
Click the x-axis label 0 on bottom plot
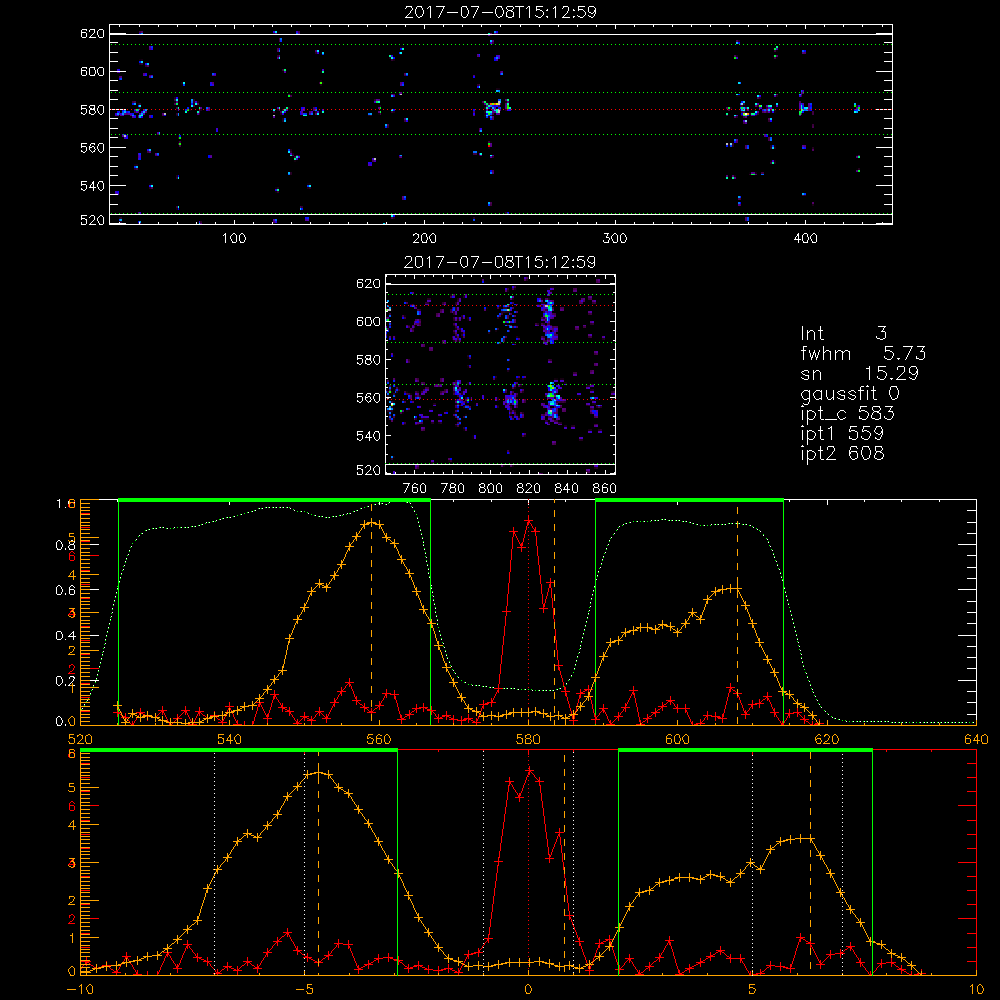click(528, 990)
